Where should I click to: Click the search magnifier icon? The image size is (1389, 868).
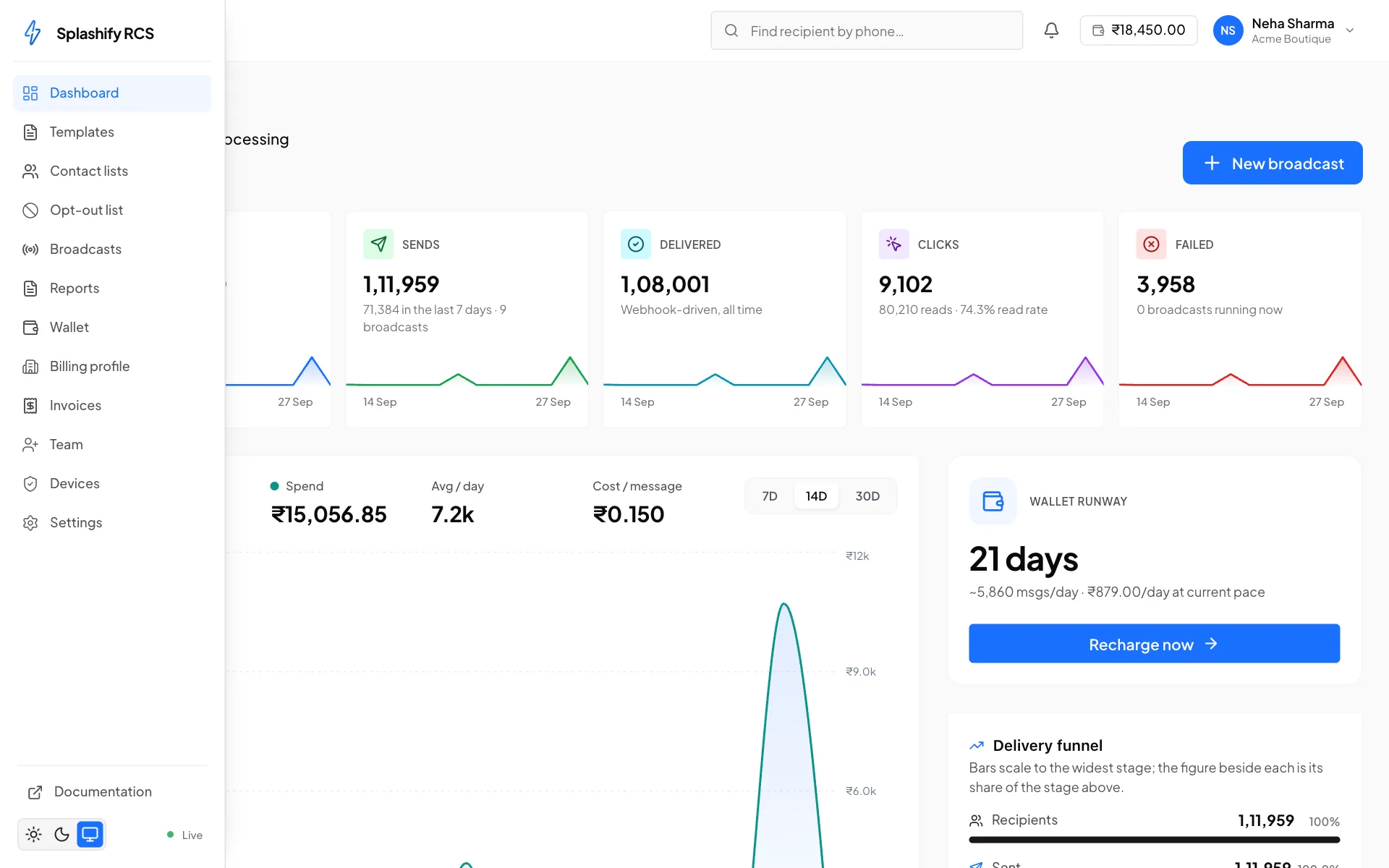click(x=731, y=30)
